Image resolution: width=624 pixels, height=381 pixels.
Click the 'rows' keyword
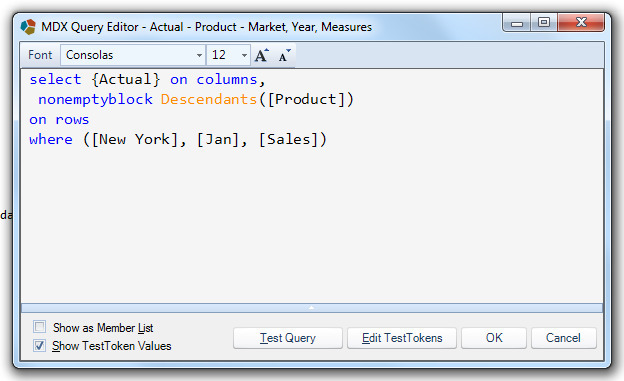pyautogui.click(x=72, y=120)
